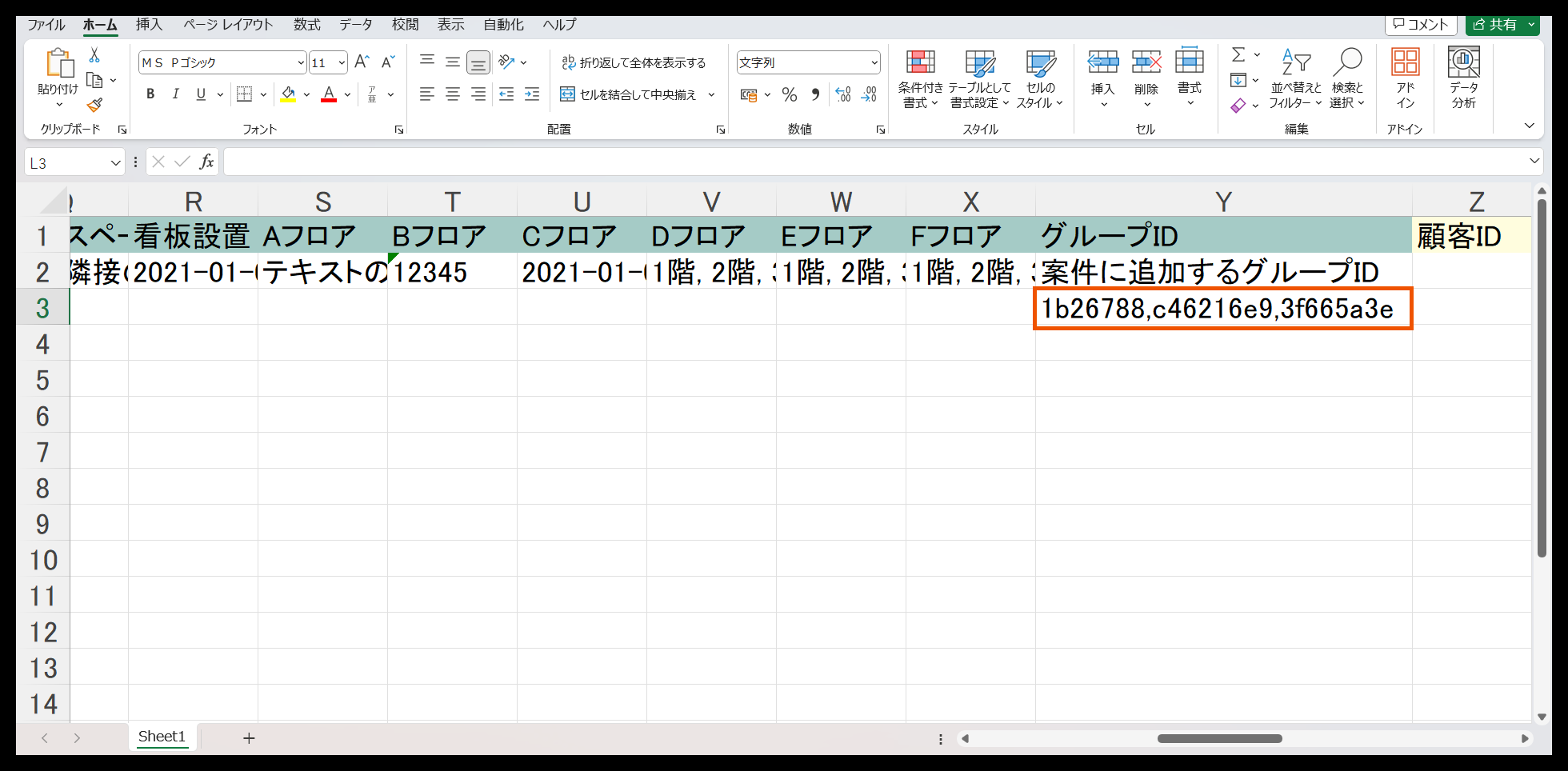
Task: Expand the number format 文字列 dropdown
Action: (873, 62)
